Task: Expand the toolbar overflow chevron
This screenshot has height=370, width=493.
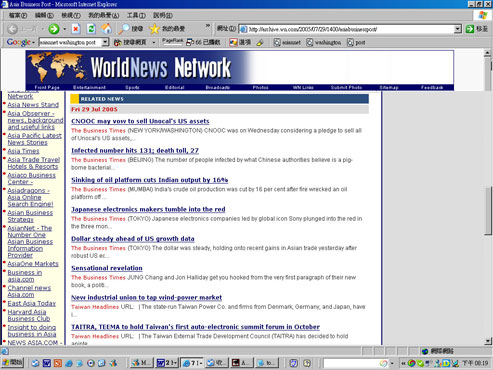Action: tap(208, 25)
